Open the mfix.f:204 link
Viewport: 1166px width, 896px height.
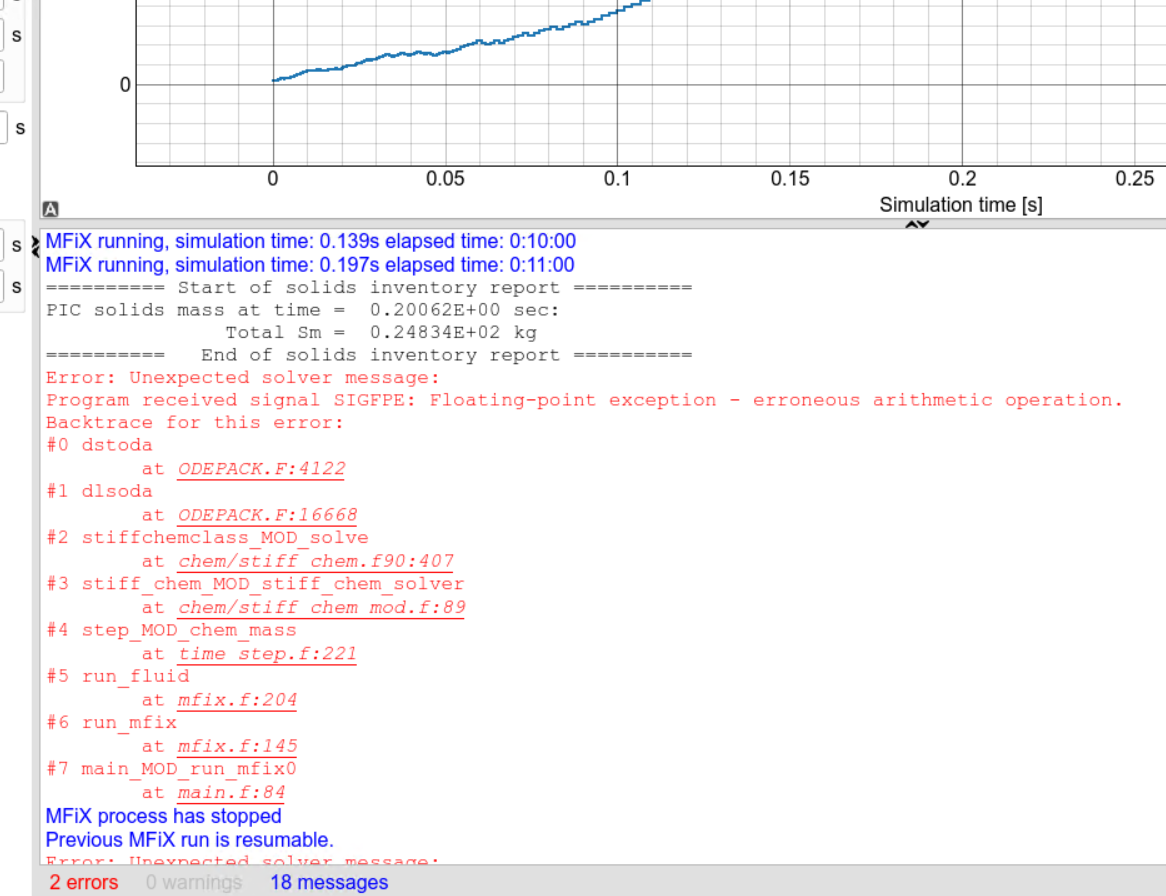click(x=237, y=700)
